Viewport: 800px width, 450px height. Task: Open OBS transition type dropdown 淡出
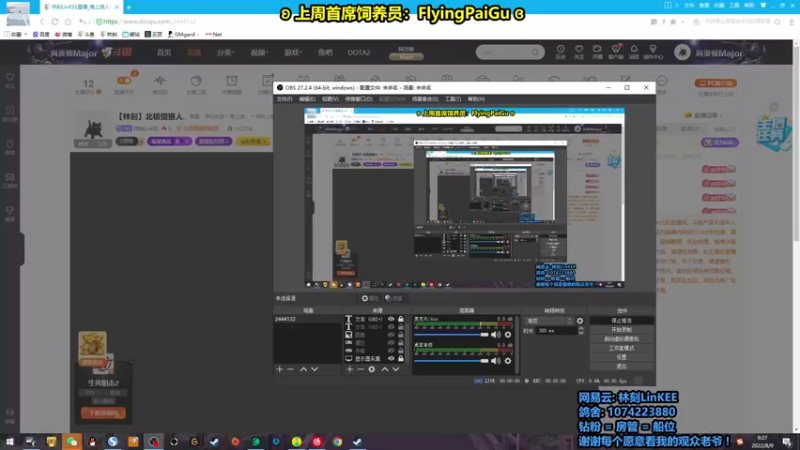point(549,321)
